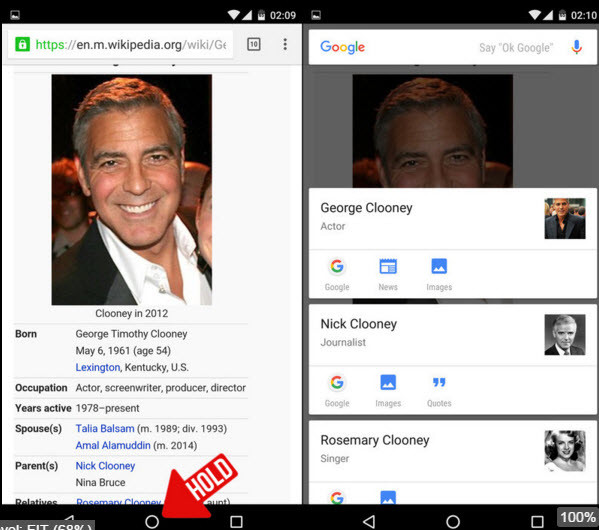Tap the George Clooney card thumbnail
Image resolution: width=599 pixels, height=530 pixels.
(565, 219)
